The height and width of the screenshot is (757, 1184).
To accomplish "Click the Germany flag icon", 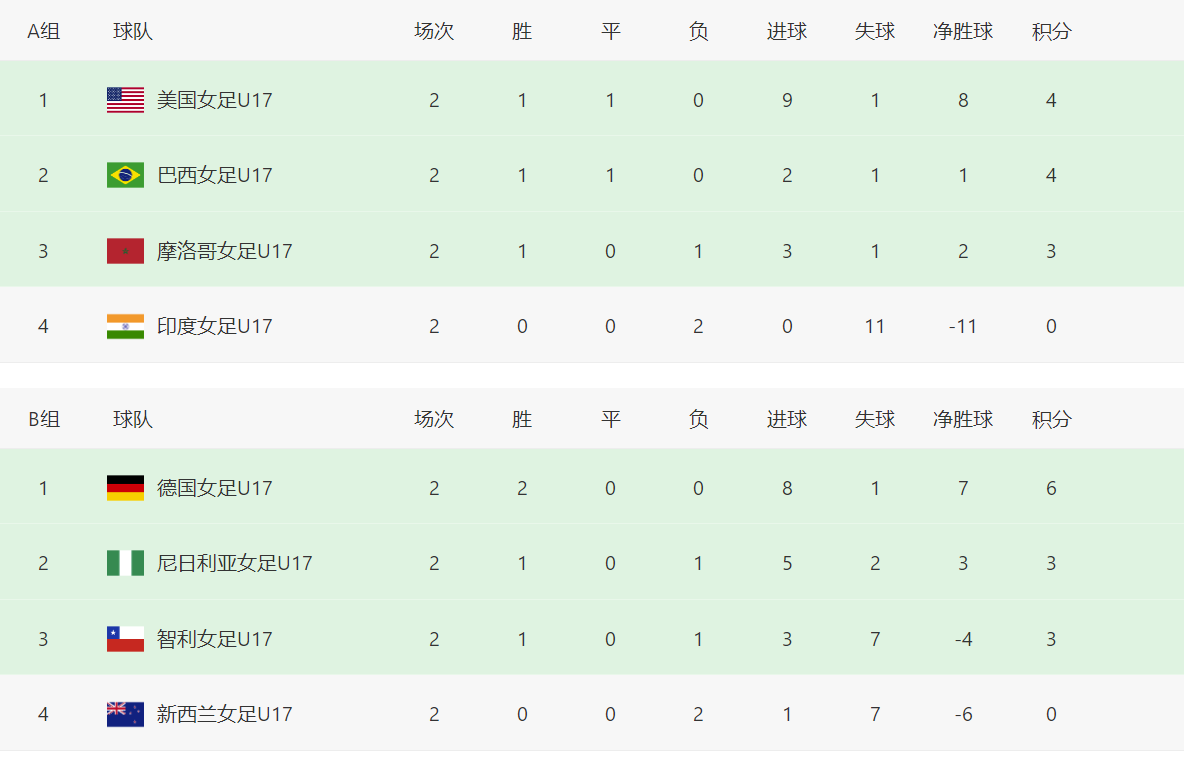I will tap(125, 488).
